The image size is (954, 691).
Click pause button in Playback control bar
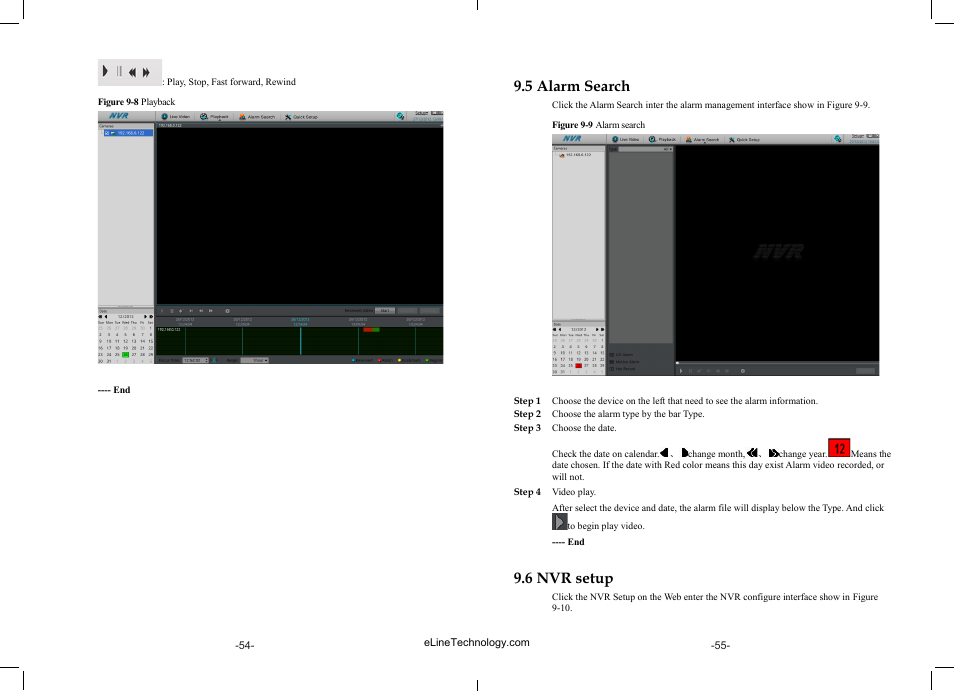[171, 311]
